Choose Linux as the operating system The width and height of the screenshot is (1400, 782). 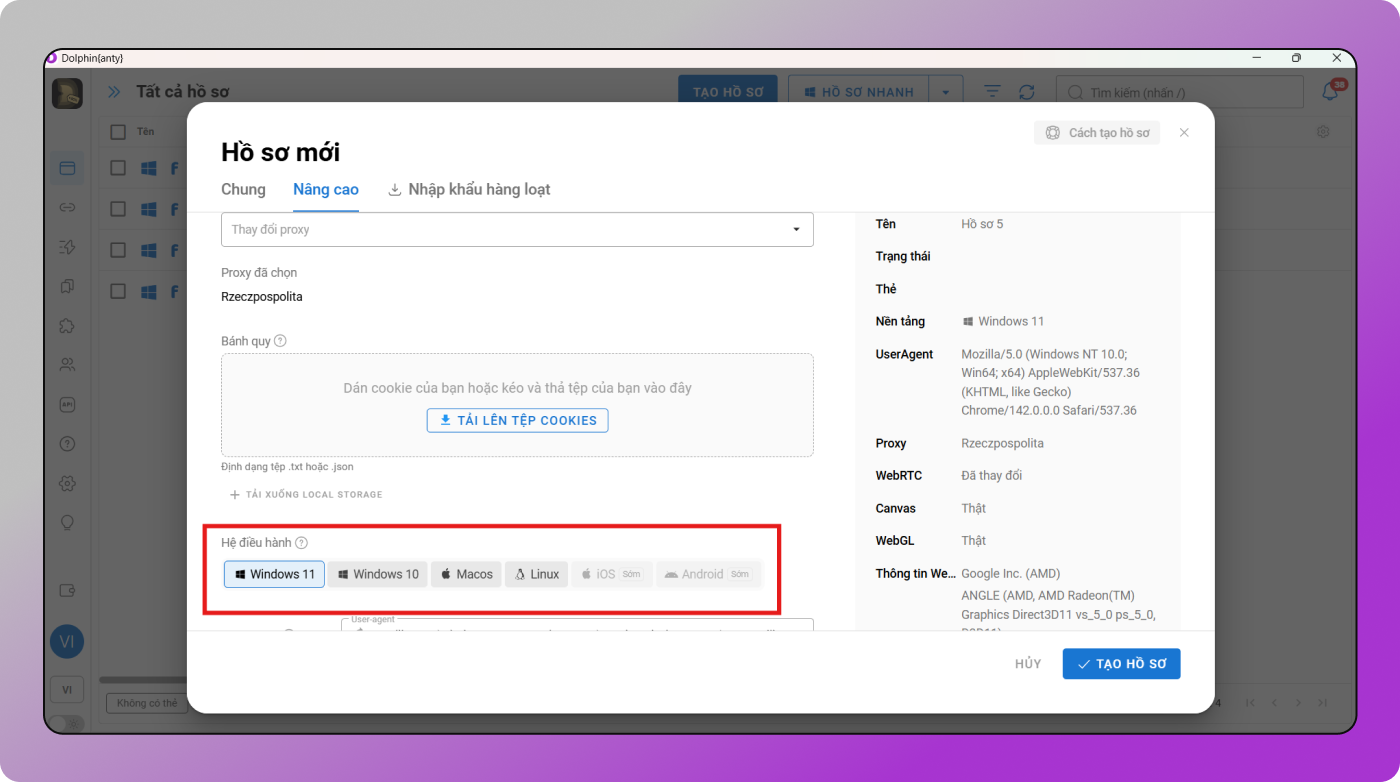coord(537,574)
